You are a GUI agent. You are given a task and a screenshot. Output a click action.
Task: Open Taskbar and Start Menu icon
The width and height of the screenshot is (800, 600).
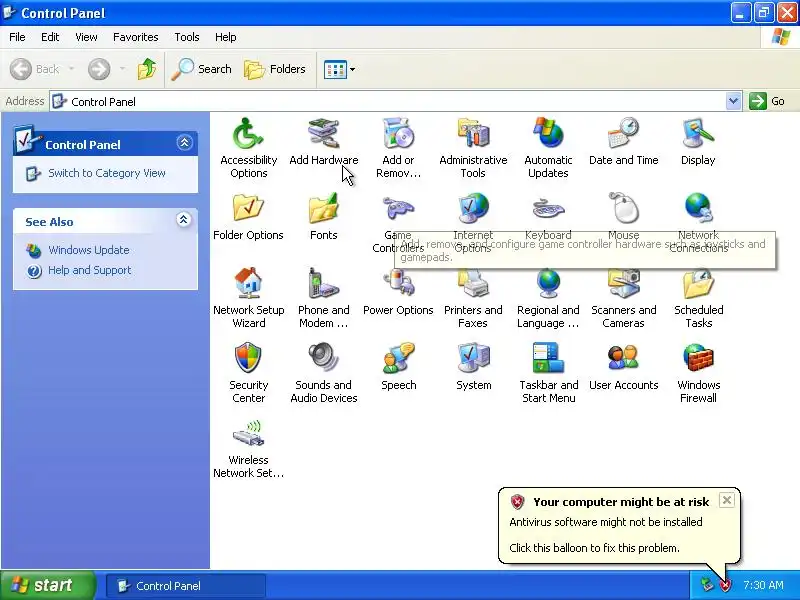click(x=548, y=359)
